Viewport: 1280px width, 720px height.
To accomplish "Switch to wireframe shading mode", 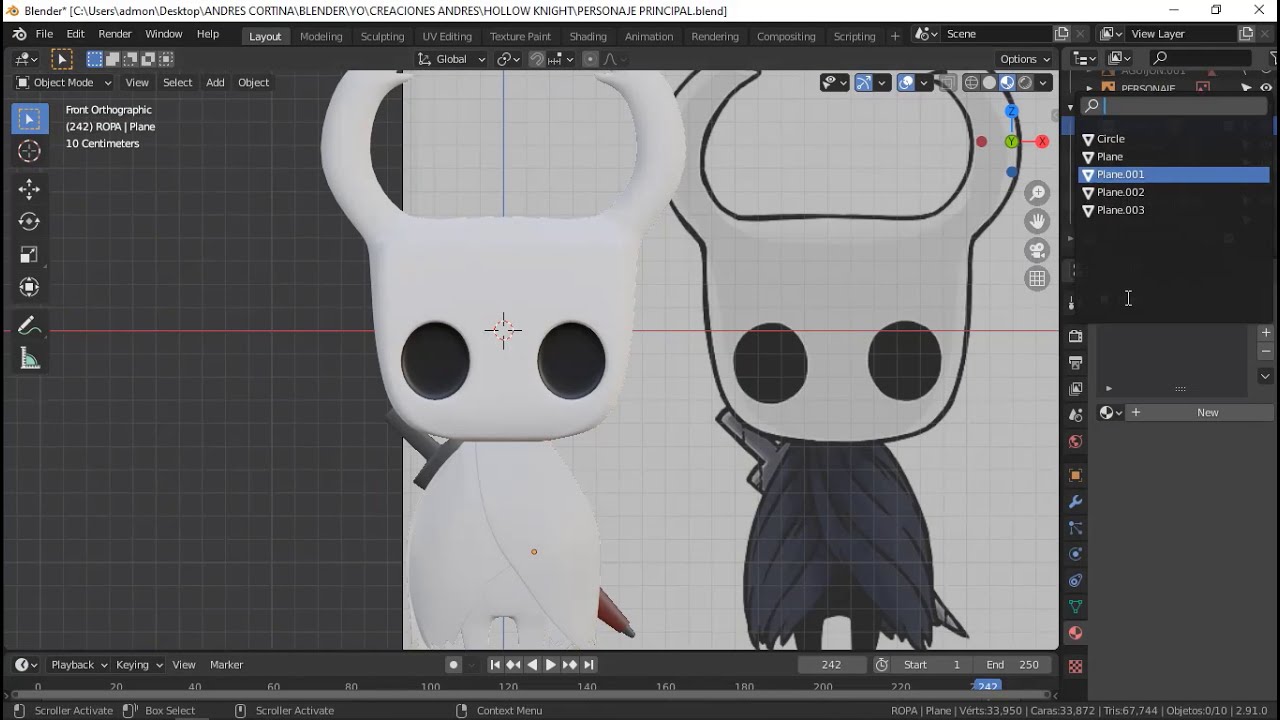I will 971,83.
